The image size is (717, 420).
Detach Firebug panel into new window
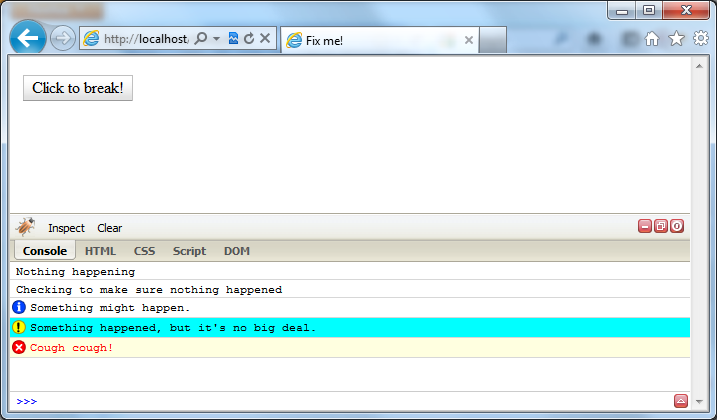(661, 227)
